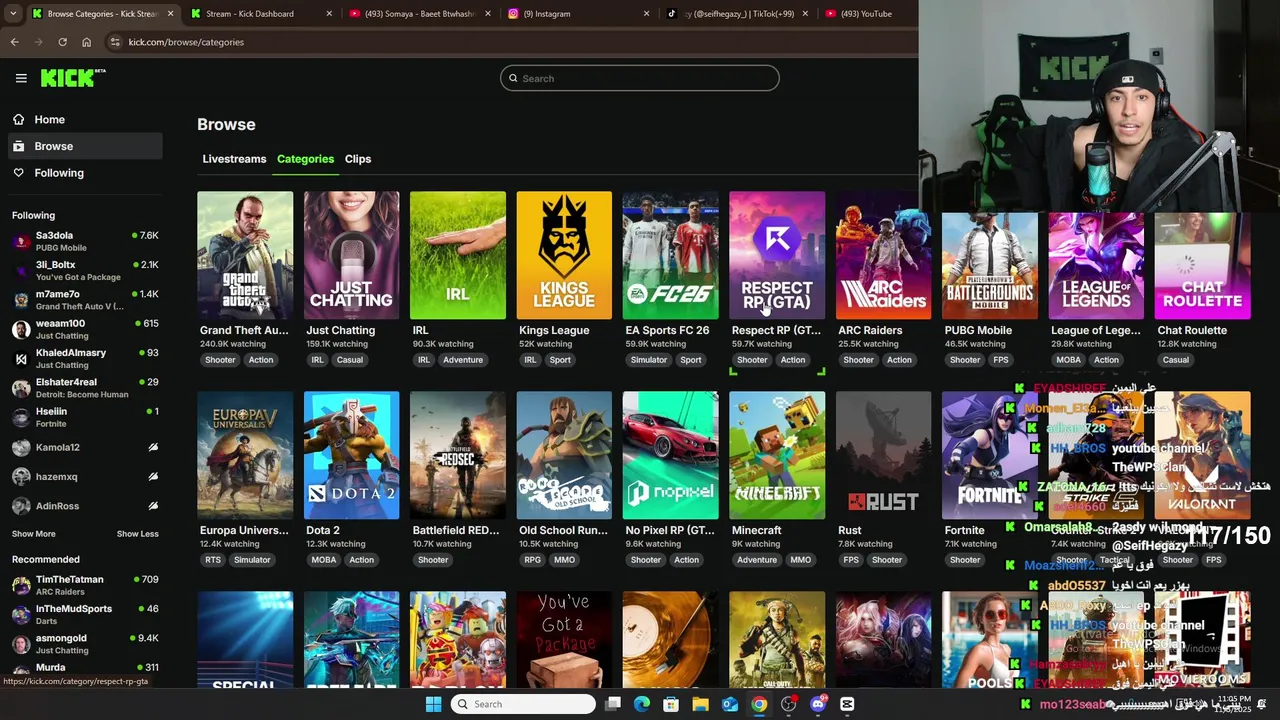The image size is (1280, 720).
Task: Open offline channel Kamola12
Action: coord(85,447)
